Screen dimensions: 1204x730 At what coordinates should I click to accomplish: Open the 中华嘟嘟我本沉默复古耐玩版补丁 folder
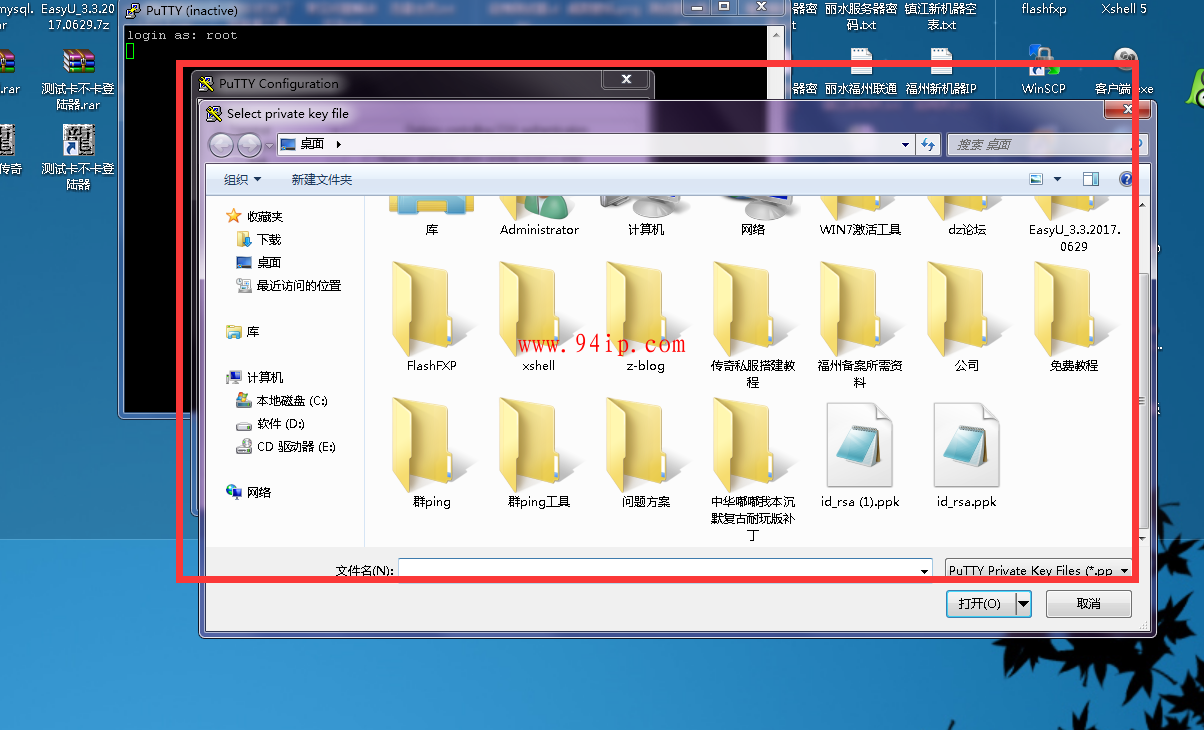click(x=752, y=470)
